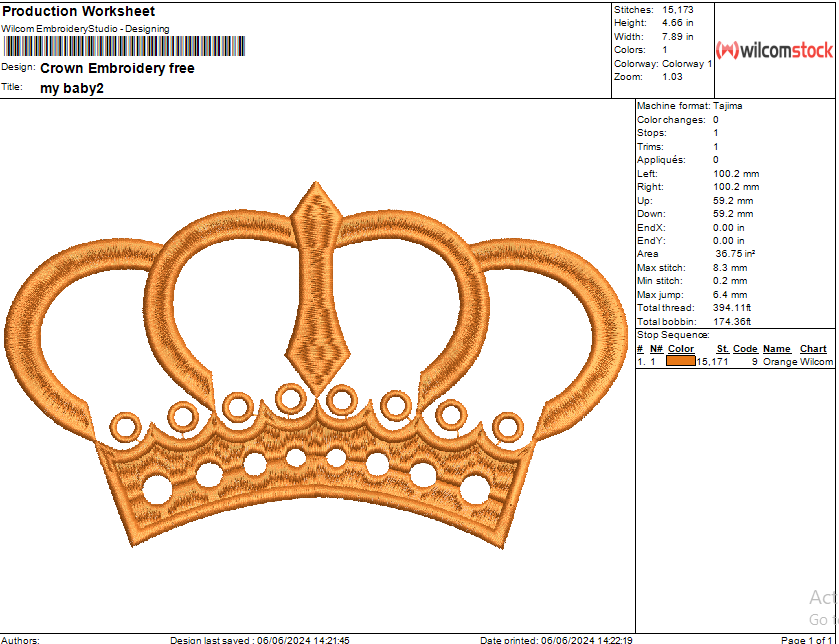The image size is (839, 644).
Task: Click the 'St.' column header
Action: tap(723, 349)
